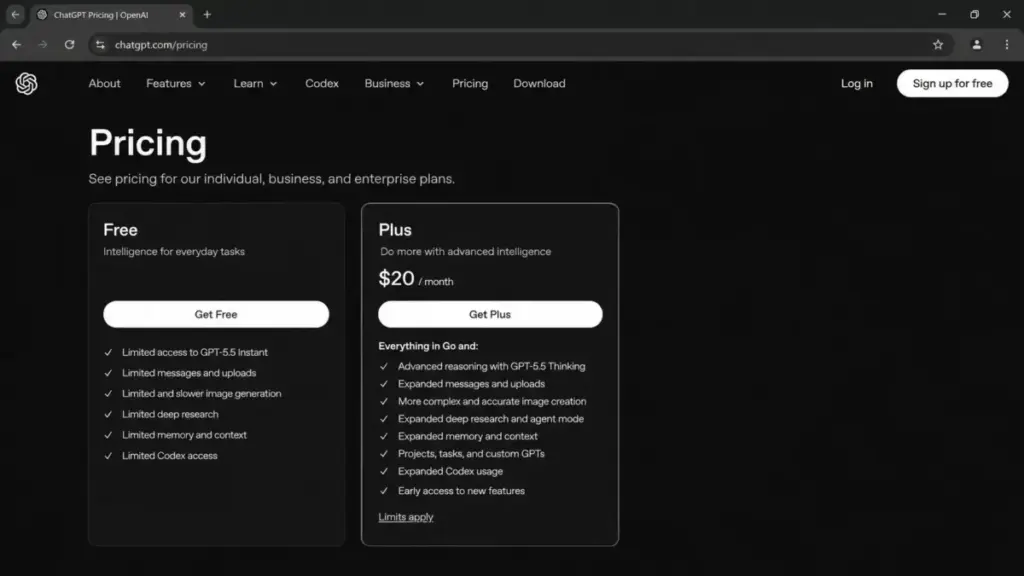Reload the pricing page
The height and width of the screenshot is (576, 1024).
coord(69,44)
